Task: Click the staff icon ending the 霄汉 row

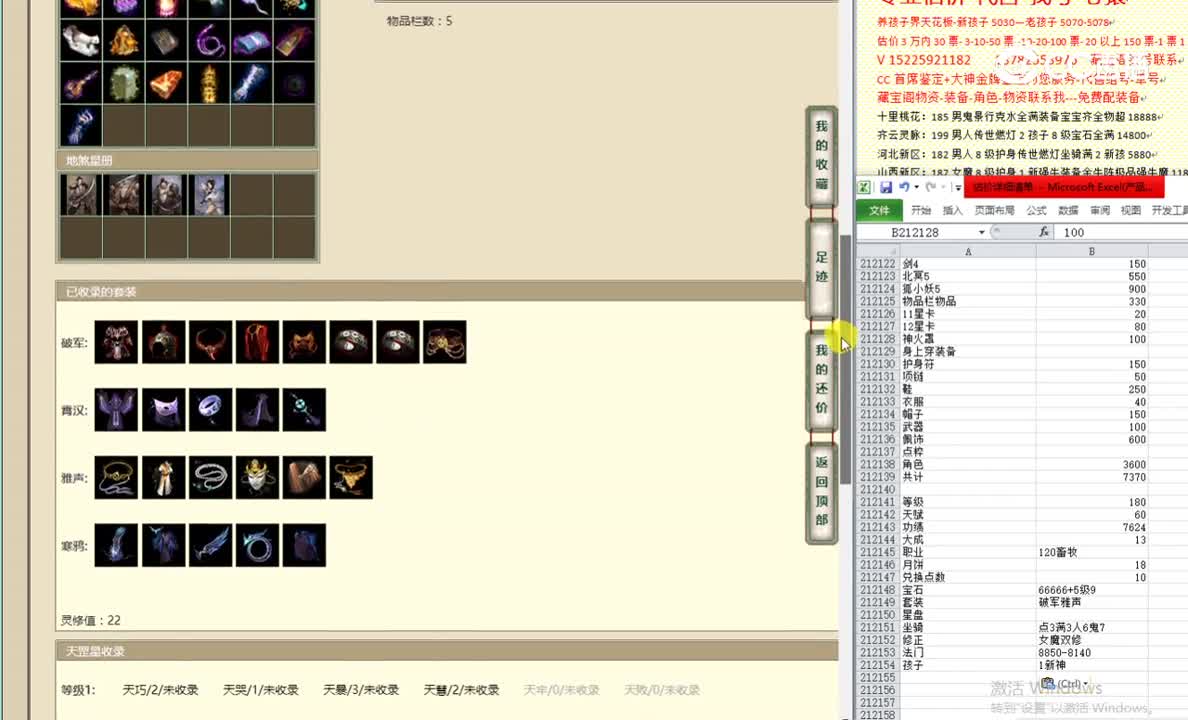Action: (x=304, y=410)
